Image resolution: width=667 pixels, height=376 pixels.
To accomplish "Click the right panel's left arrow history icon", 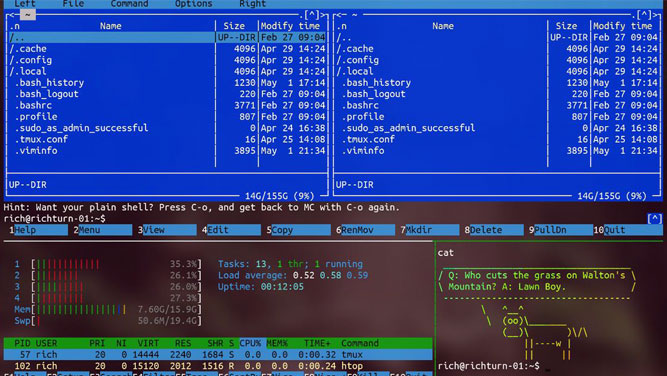I will (343, 15).
